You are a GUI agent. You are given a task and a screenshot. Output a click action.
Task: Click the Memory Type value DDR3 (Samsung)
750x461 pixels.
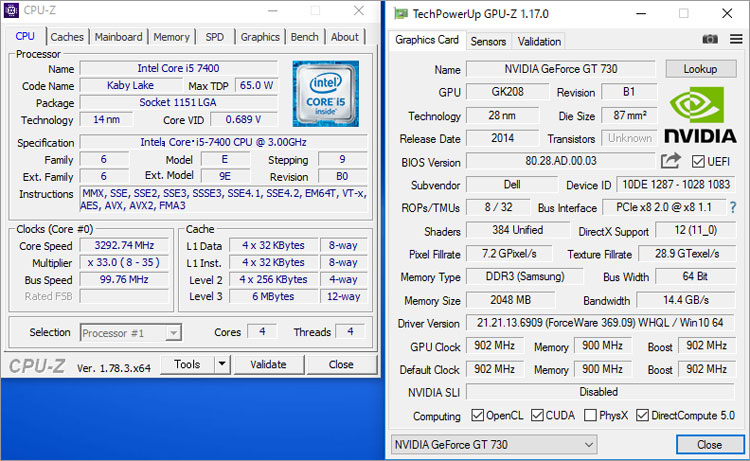[525, 276]
